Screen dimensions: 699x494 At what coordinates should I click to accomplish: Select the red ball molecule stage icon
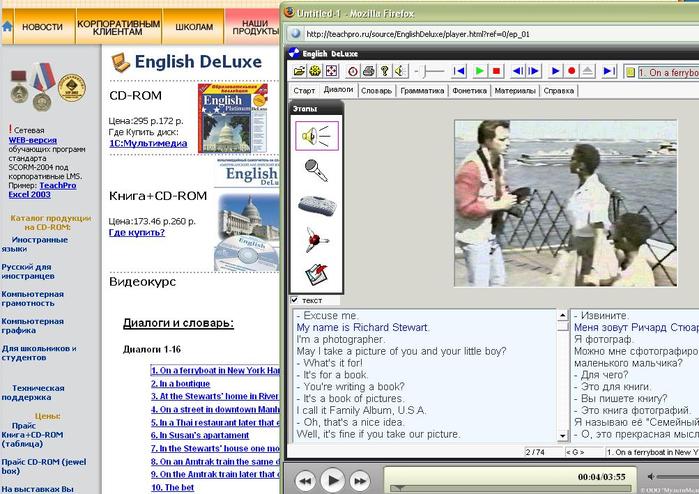(x=317, y=239)
